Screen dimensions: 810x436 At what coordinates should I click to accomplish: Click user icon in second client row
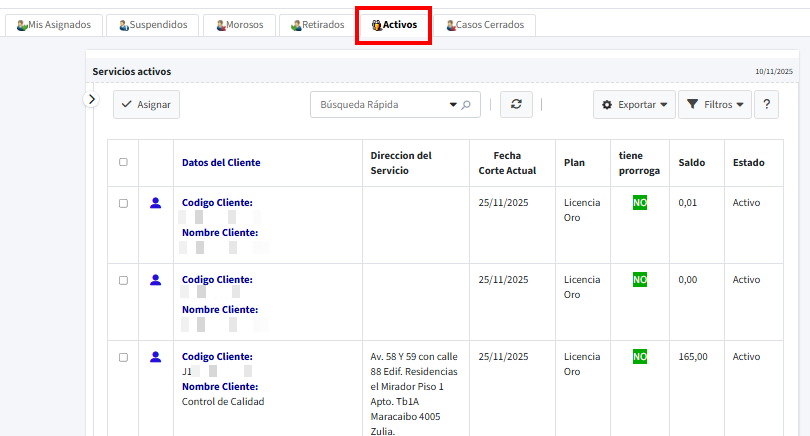[x=155, y=280]
